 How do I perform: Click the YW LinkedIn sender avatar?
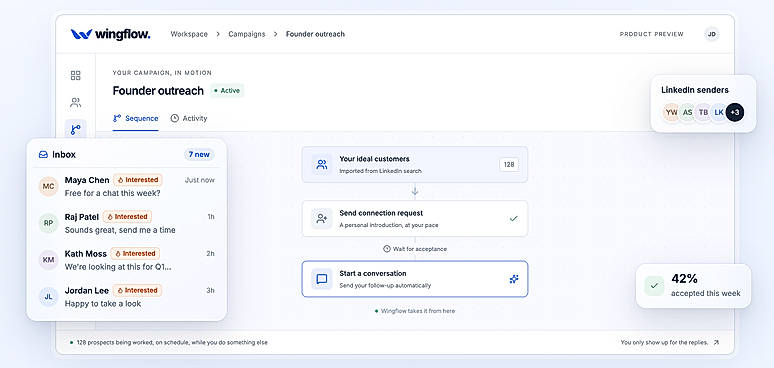pos(671,112)
